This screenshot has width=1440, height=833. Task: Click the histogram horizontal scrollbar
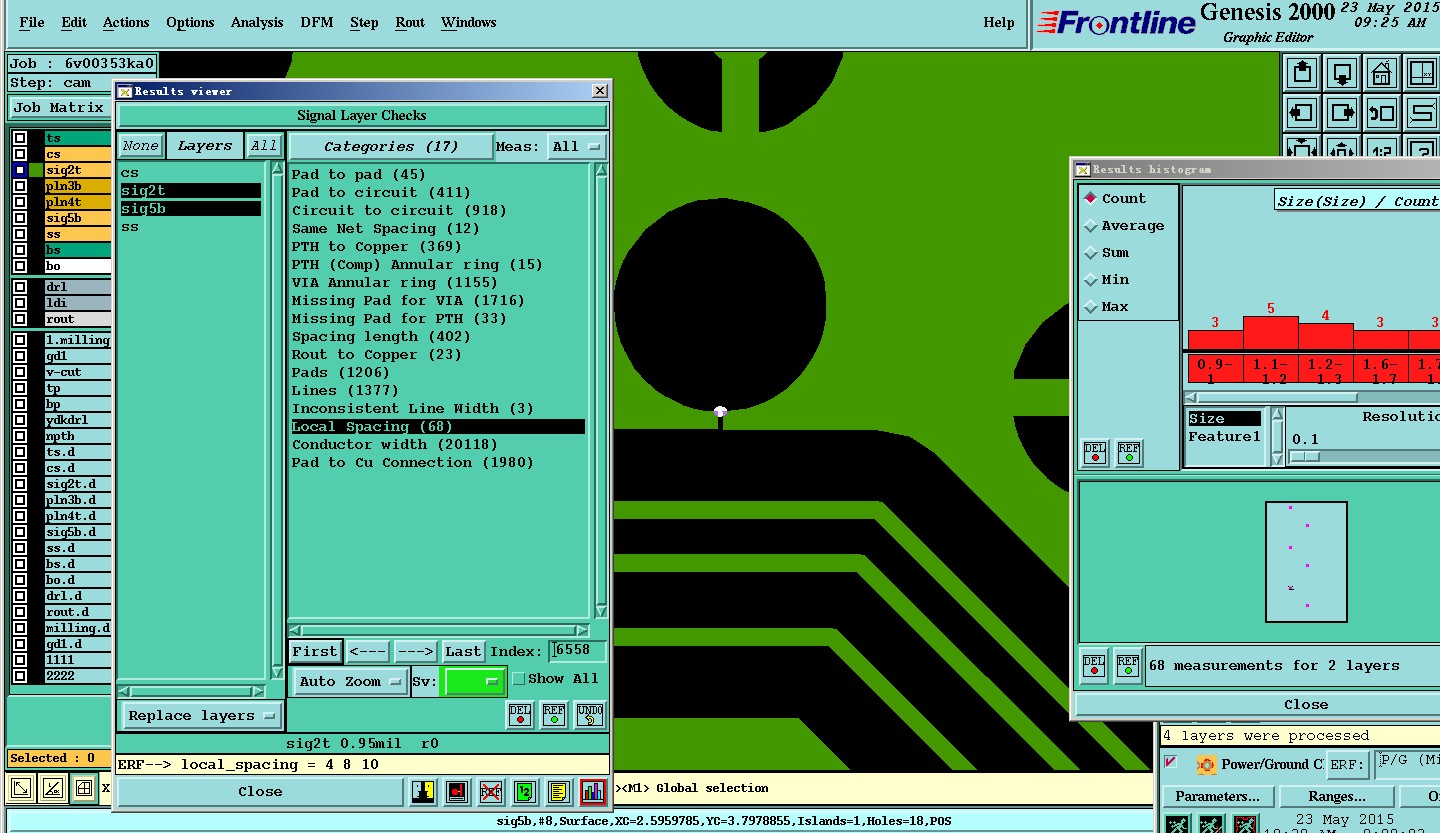pos(1312,398)
